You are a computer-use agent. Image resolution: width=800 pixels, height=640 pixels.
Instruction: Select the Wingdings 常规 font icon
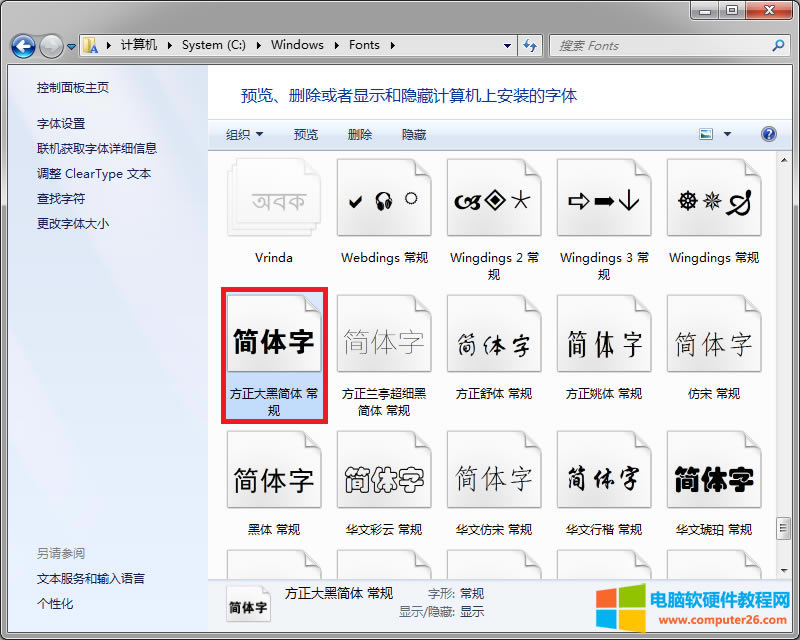[714, 198]
